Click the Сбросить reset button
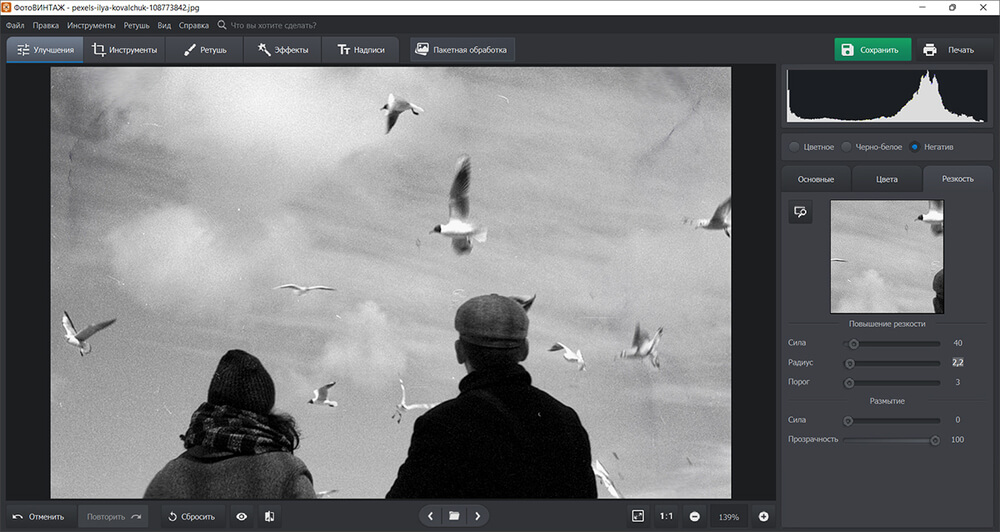The height and width of the screenshot is (532, 1000). coord(191,516)
